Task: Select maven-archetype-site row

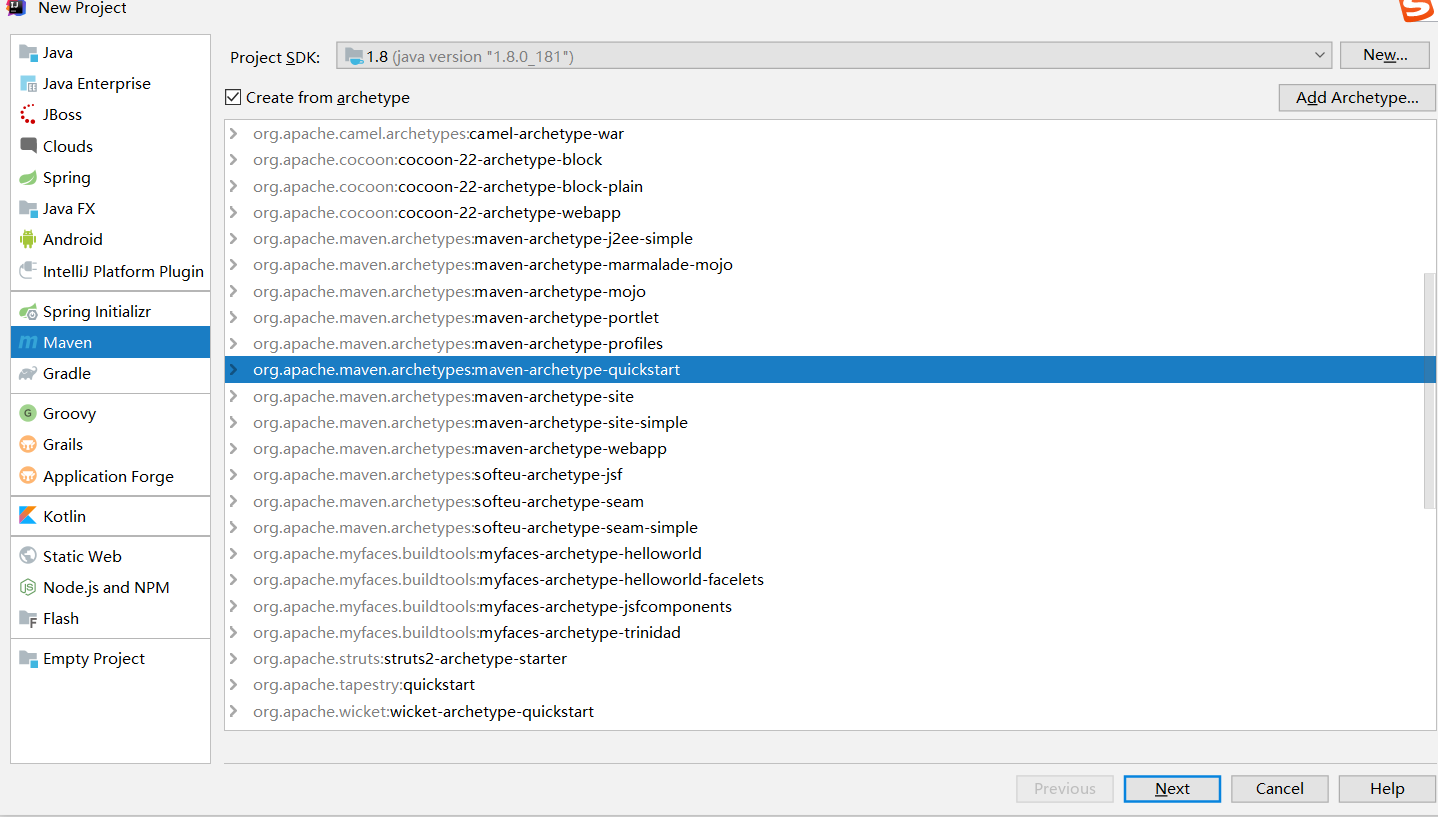Action: 830,397
